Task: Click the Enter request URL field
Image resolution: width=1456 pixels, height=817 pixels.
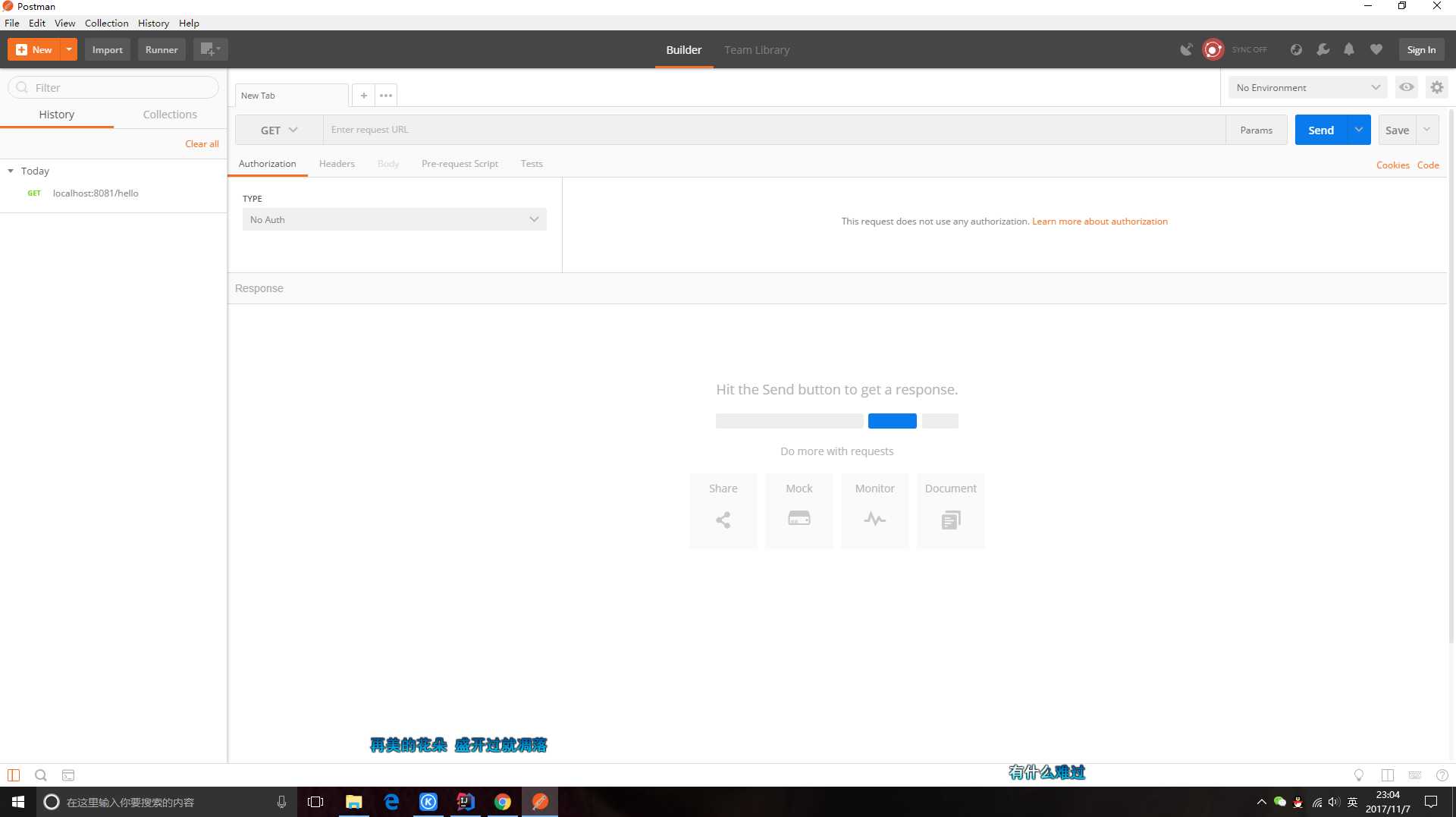Action: [774, 130]
